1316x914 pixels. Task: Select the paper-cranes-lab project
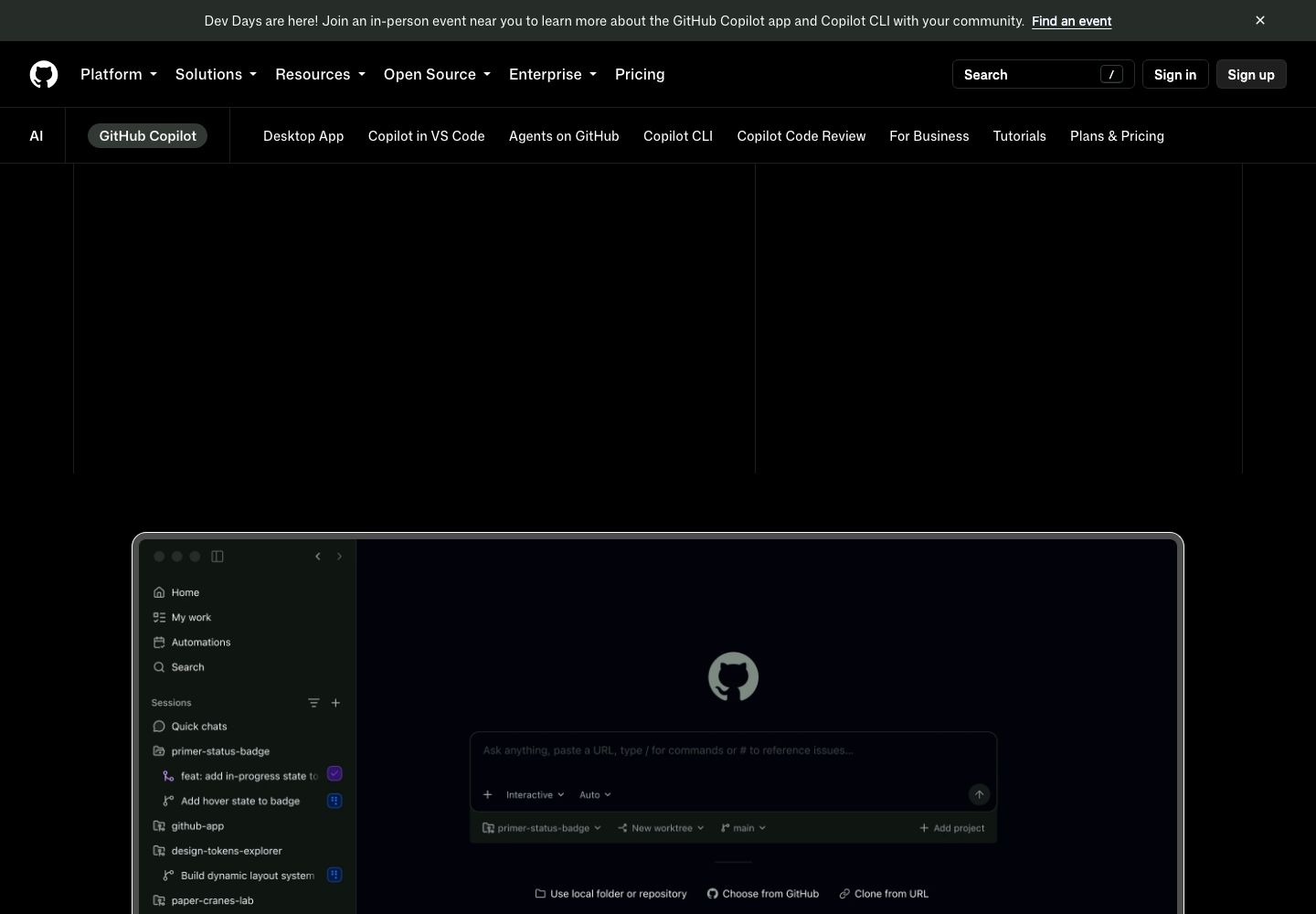pos(203,900)
